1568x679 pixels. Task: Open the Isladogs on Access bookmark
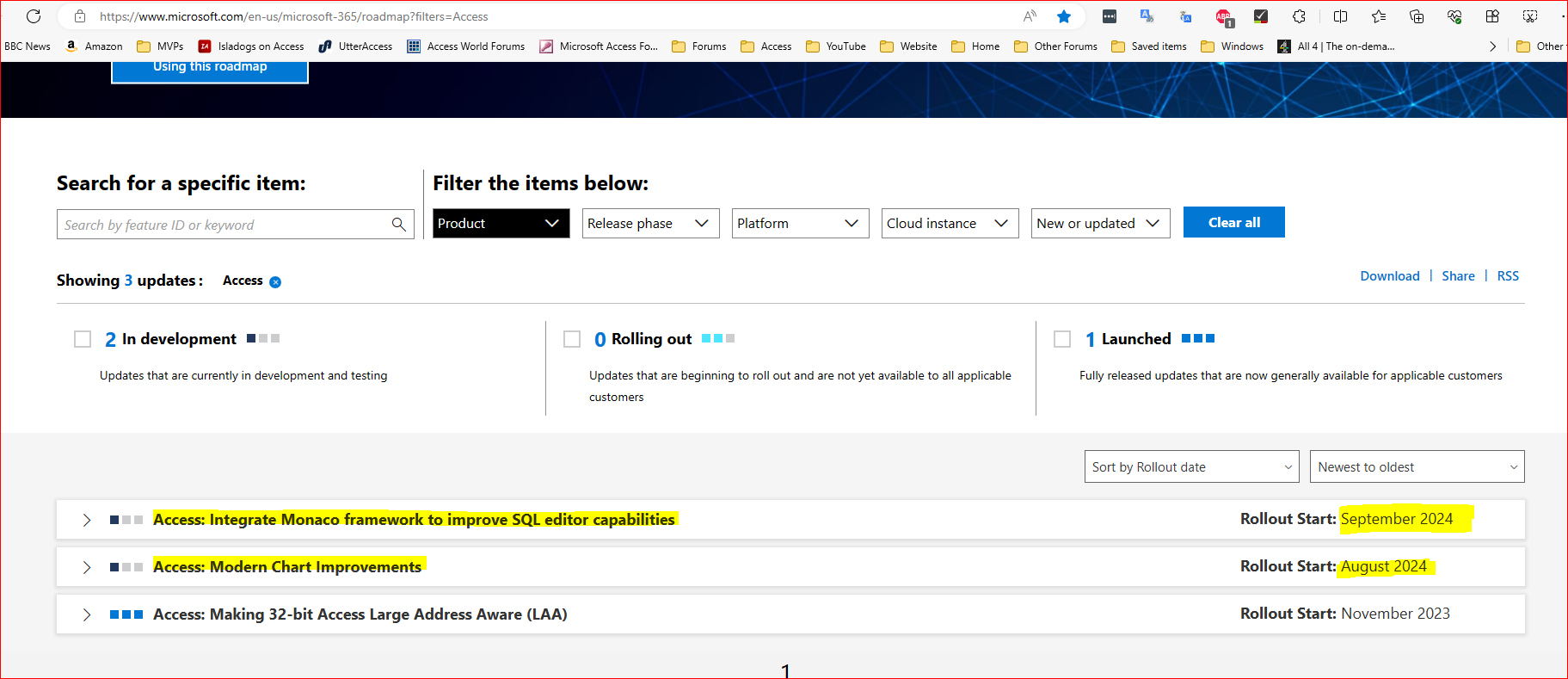[251, 46]
